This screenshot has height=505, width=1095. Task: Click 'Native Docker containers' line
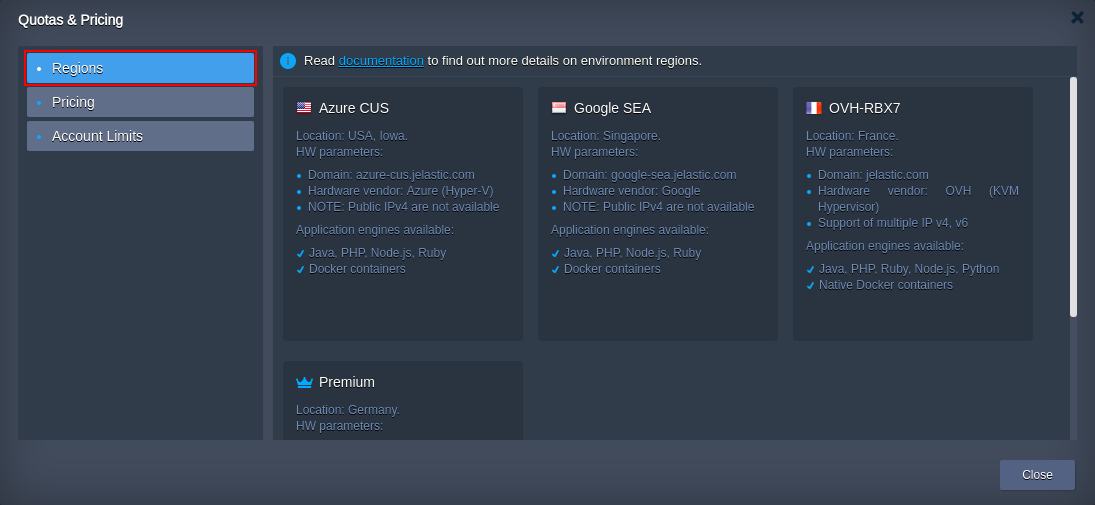coord(886,285)
